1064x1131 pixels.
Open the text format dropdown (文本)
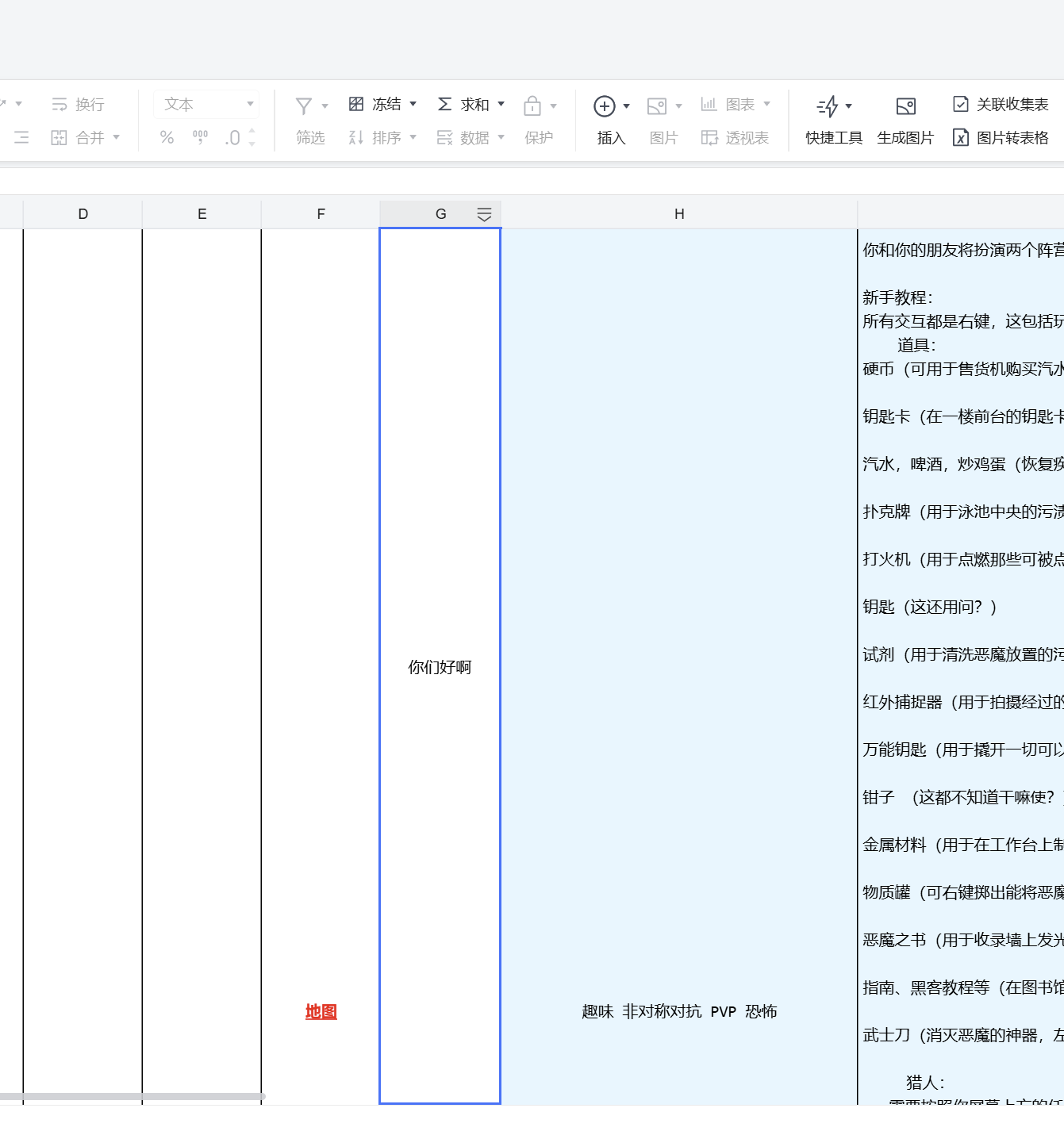pyautogui.click(x=207, y=105)
